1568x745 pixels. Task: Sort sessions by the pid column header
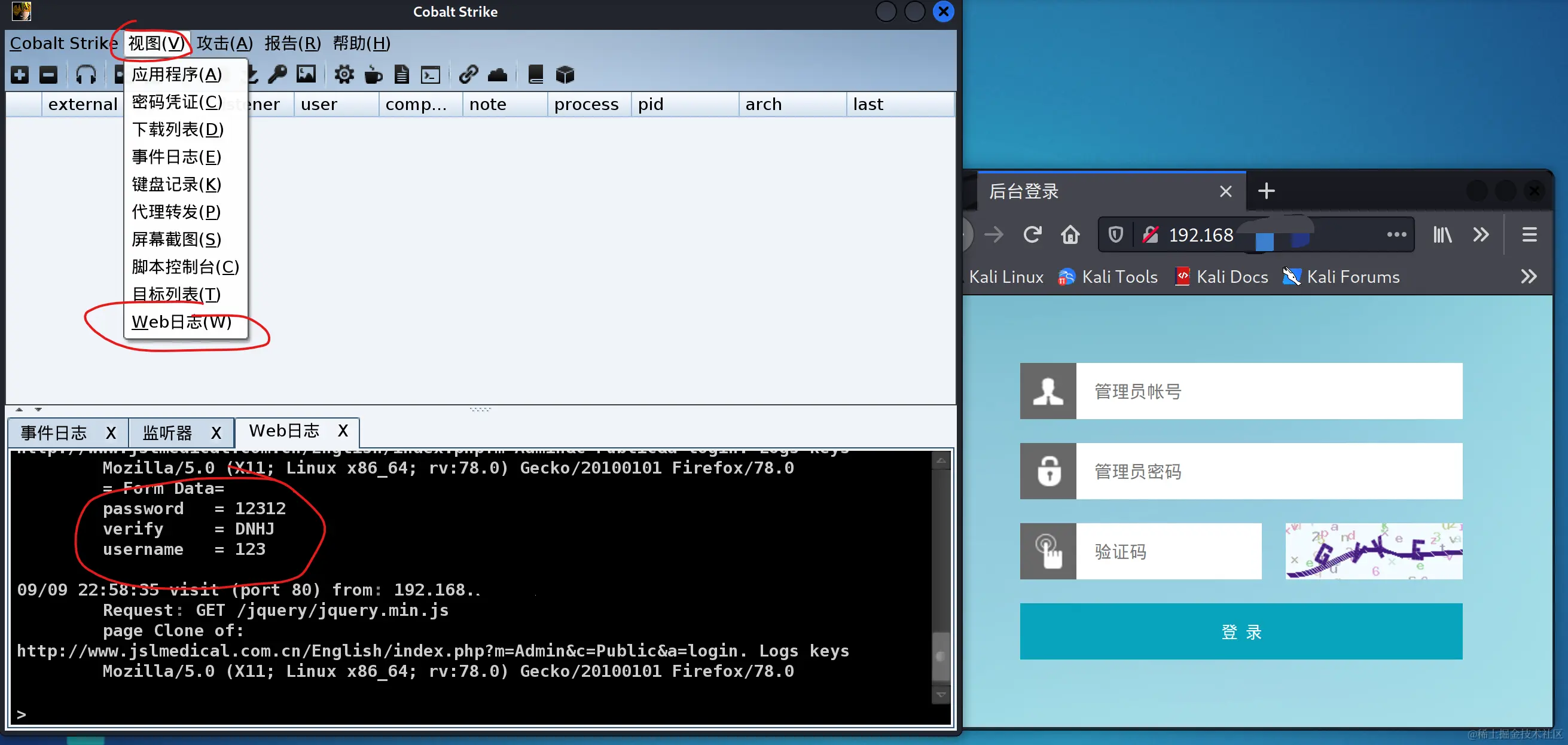[x=685, y=104]
